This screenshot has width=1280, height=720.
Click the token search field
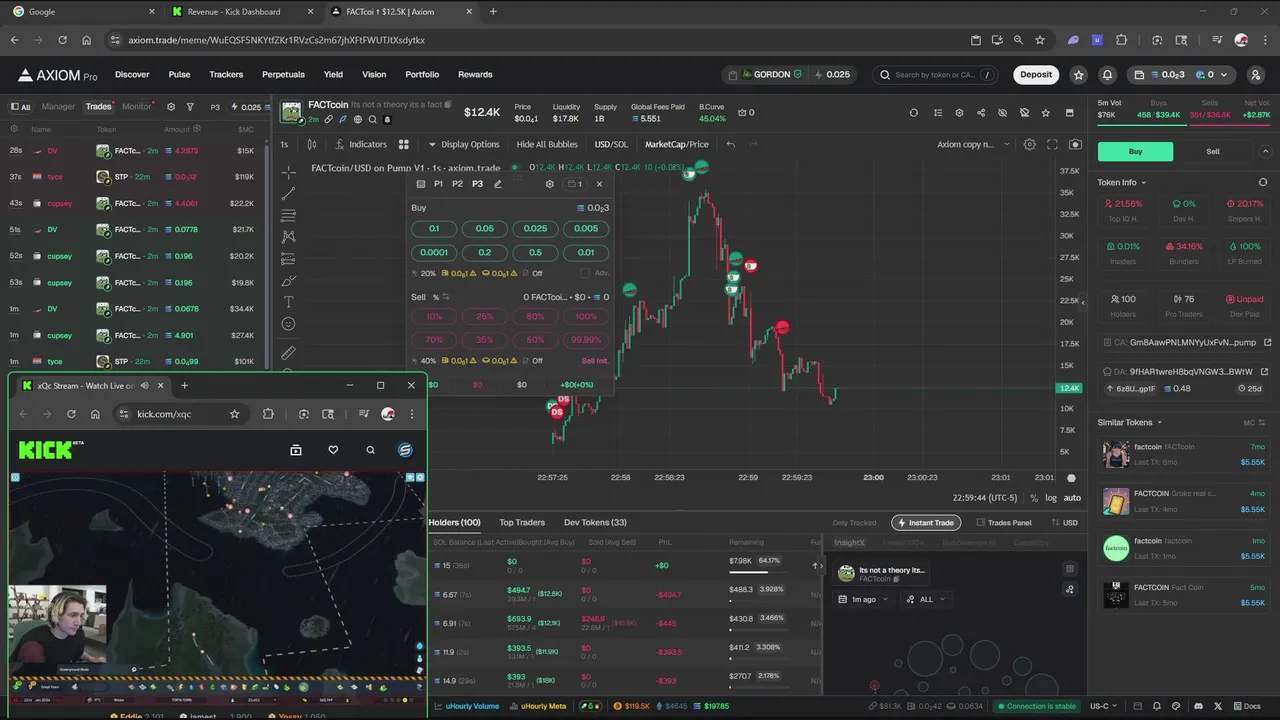[934, 75]
